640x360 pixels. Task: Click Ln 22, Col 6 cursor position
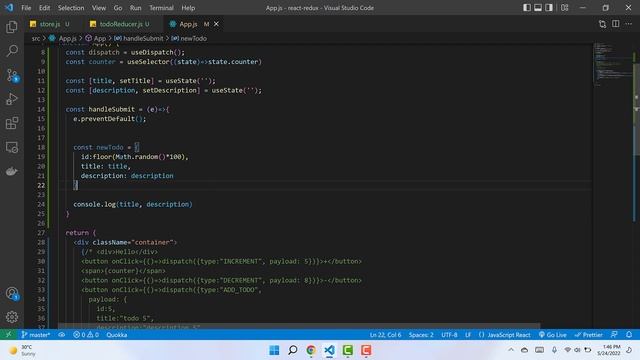point(385,335)
